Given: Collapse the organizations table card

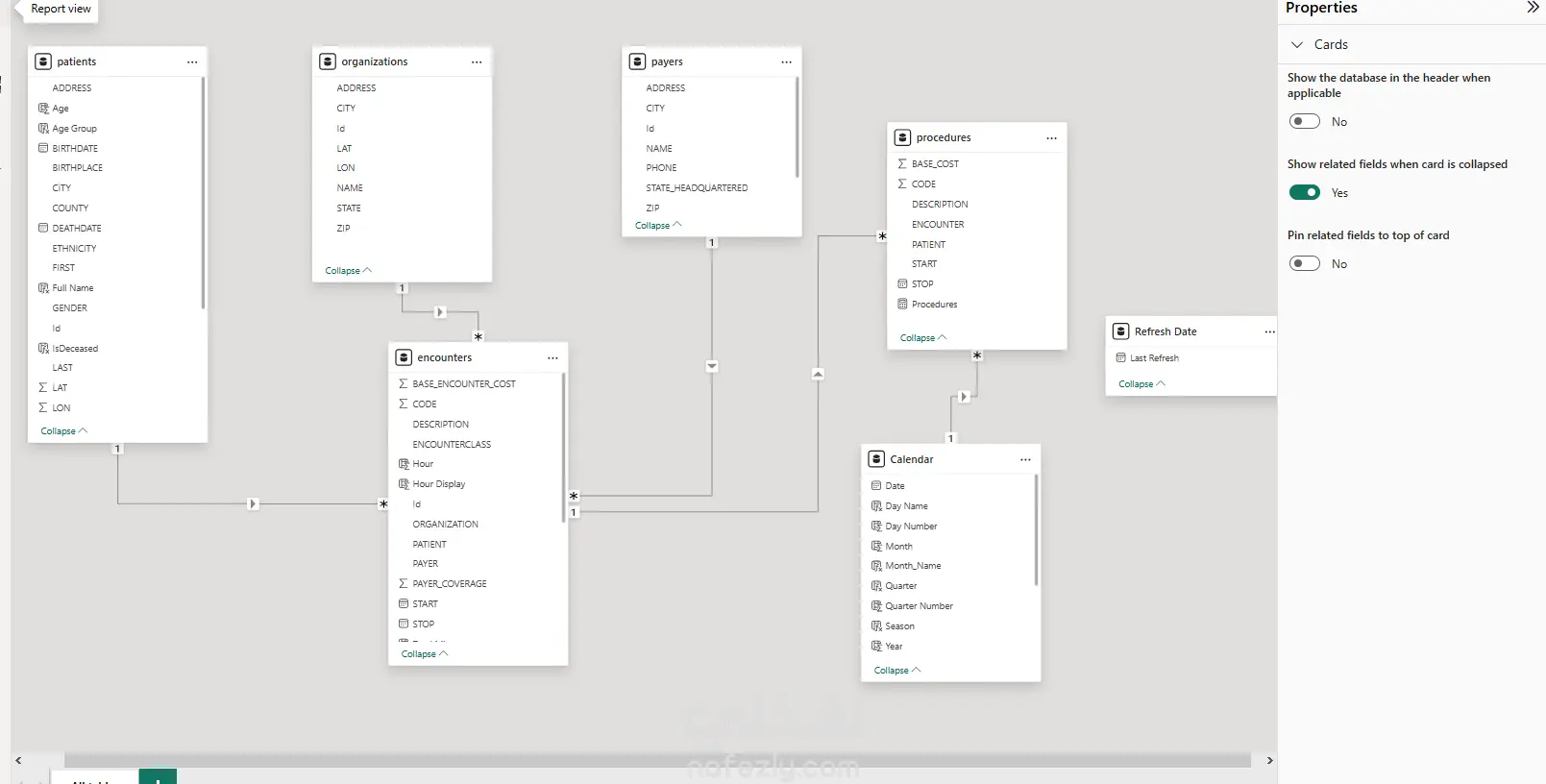Looking at the screenshot, I should 348,271.
